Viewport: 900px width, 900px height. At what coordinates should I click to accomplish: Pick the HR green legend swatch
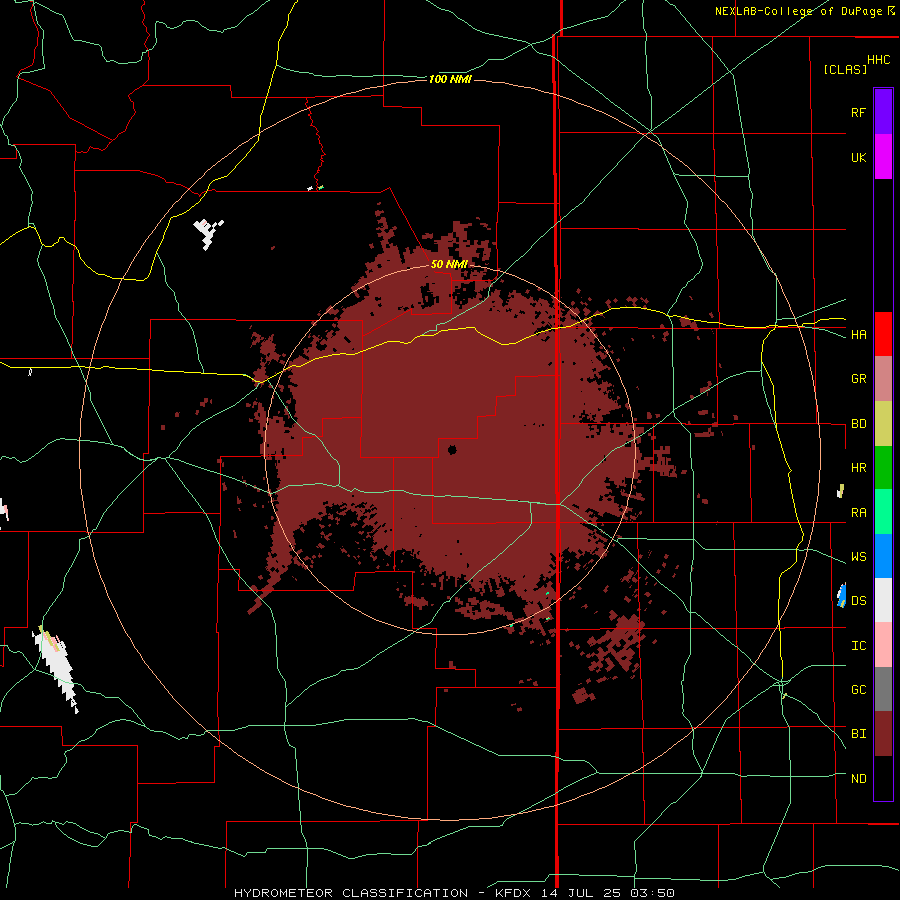coord(883,468)
